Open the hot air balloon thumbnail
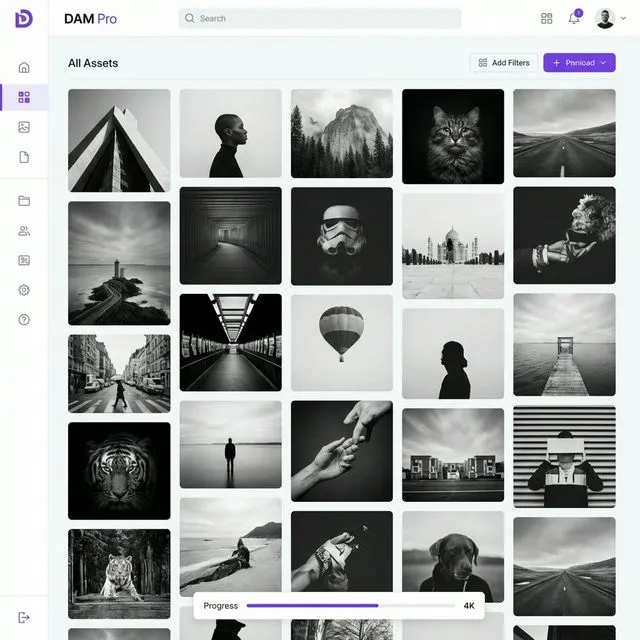This screenshot has height=640, width=640. (x=342, y=343)
